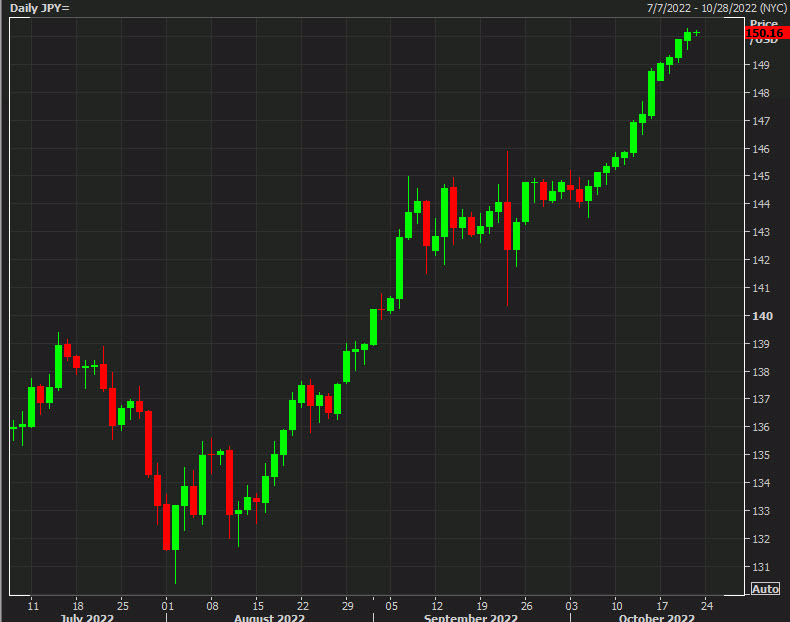Click the 139 price axis label
The width and height of the screenshot is (790, 622).
click(760, 344)
